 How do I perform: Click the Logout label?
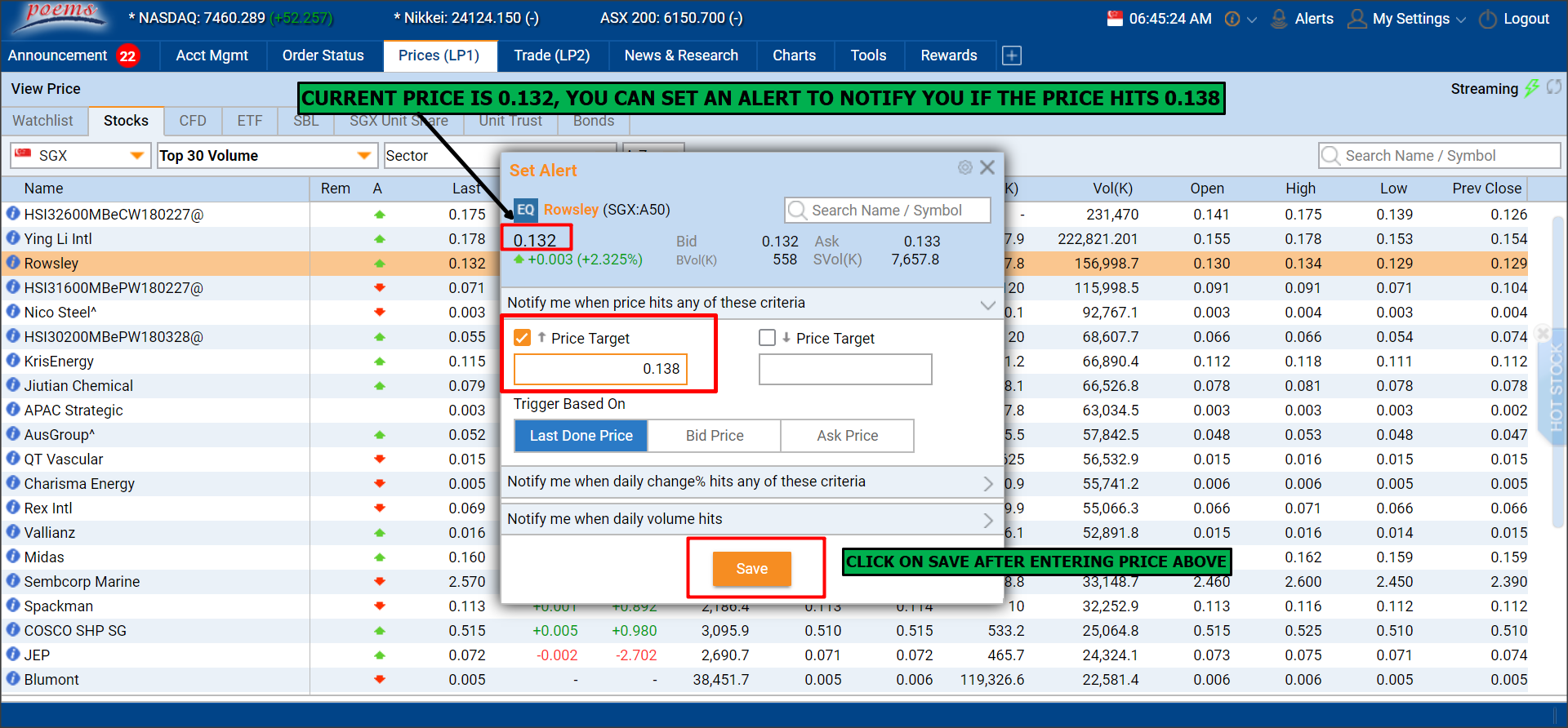1526,19
